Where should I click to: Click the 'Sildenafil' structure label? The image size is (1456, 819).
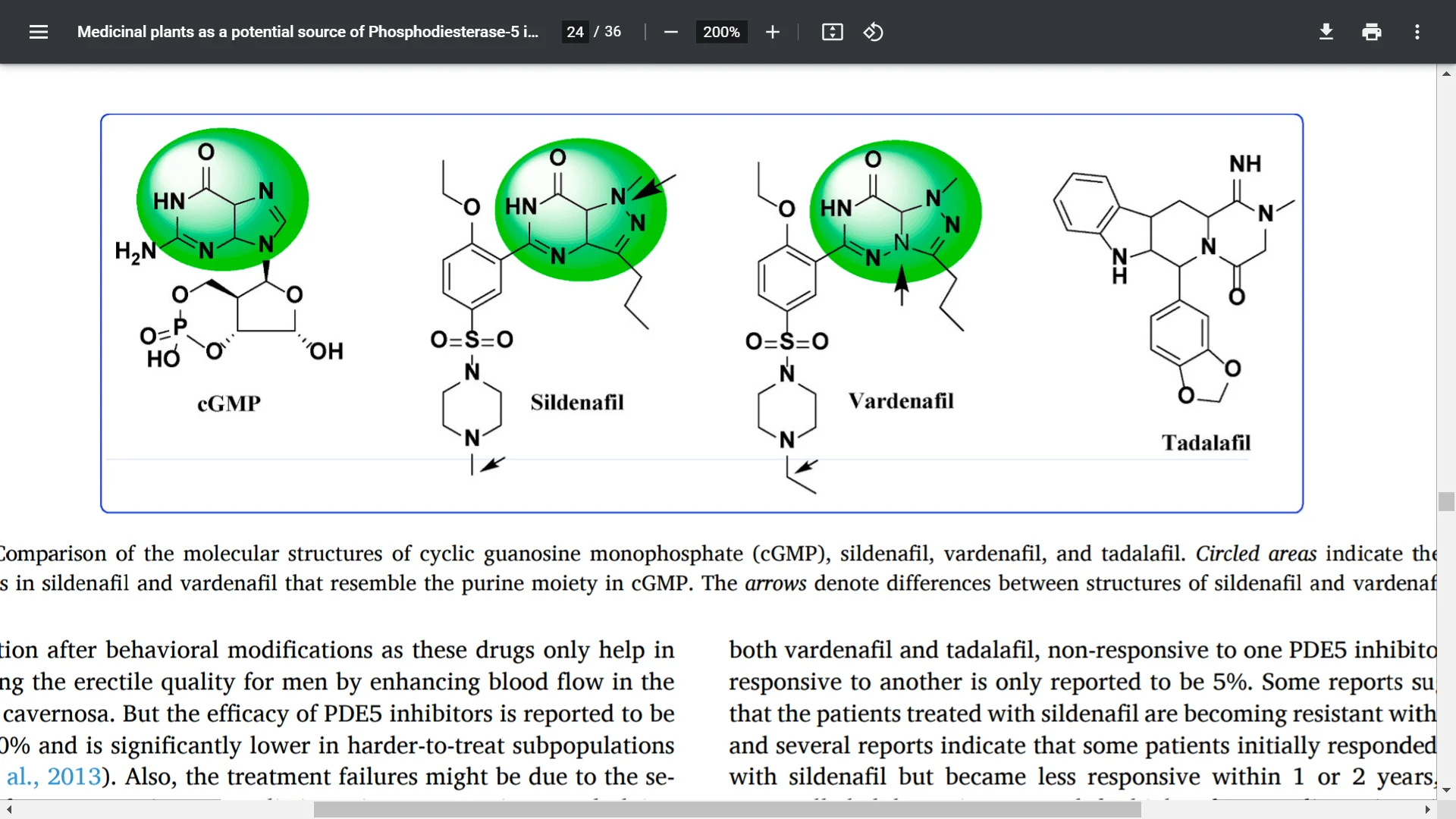click(x=577, y=402)
